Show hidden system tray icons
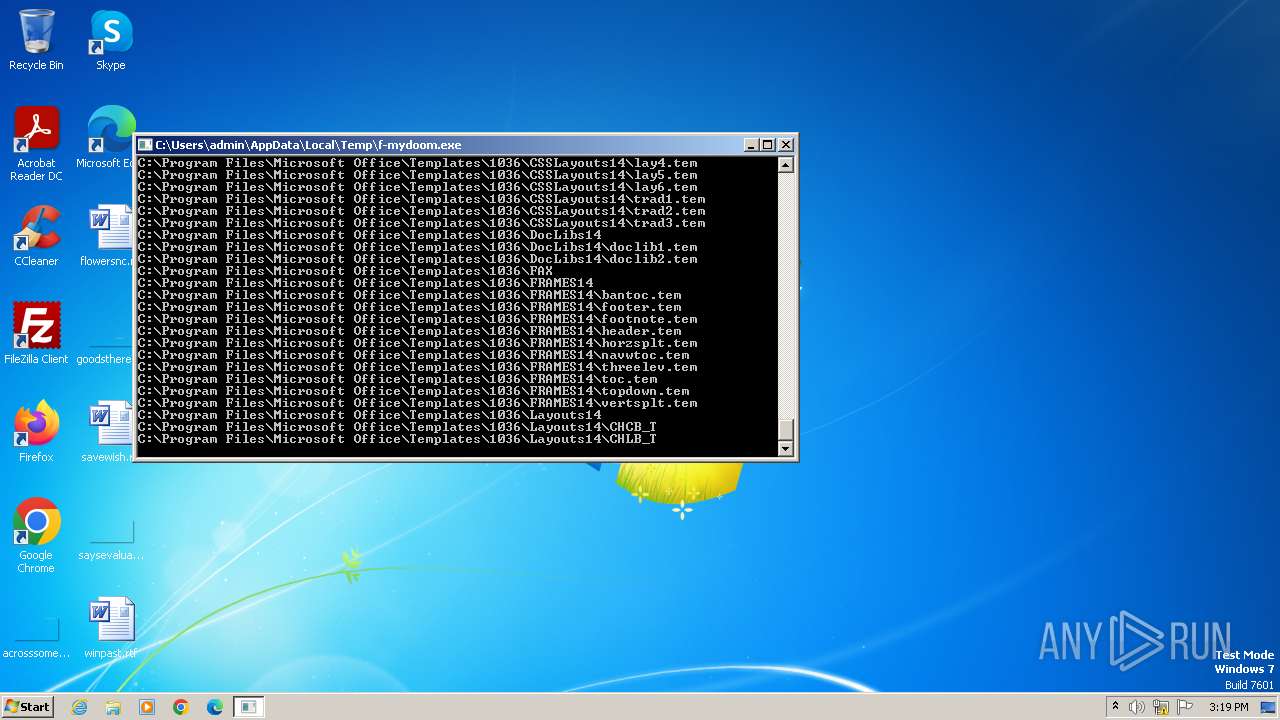This screenshot has height=720, width=1280. pyautogui.click(x=1115, y=706)
